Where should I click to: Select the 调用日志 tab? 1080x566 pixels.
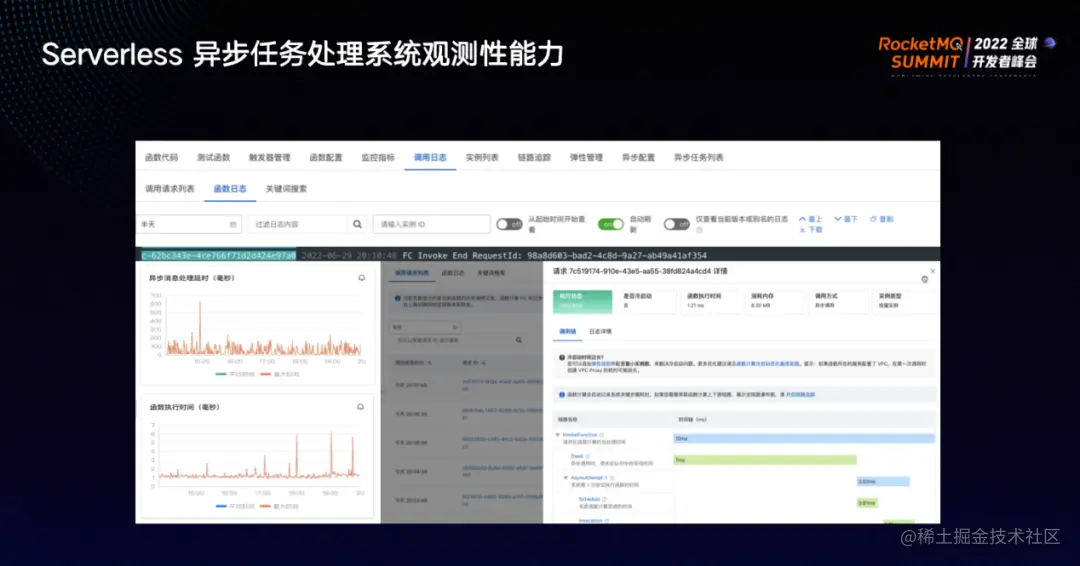[x=430, y=158]
